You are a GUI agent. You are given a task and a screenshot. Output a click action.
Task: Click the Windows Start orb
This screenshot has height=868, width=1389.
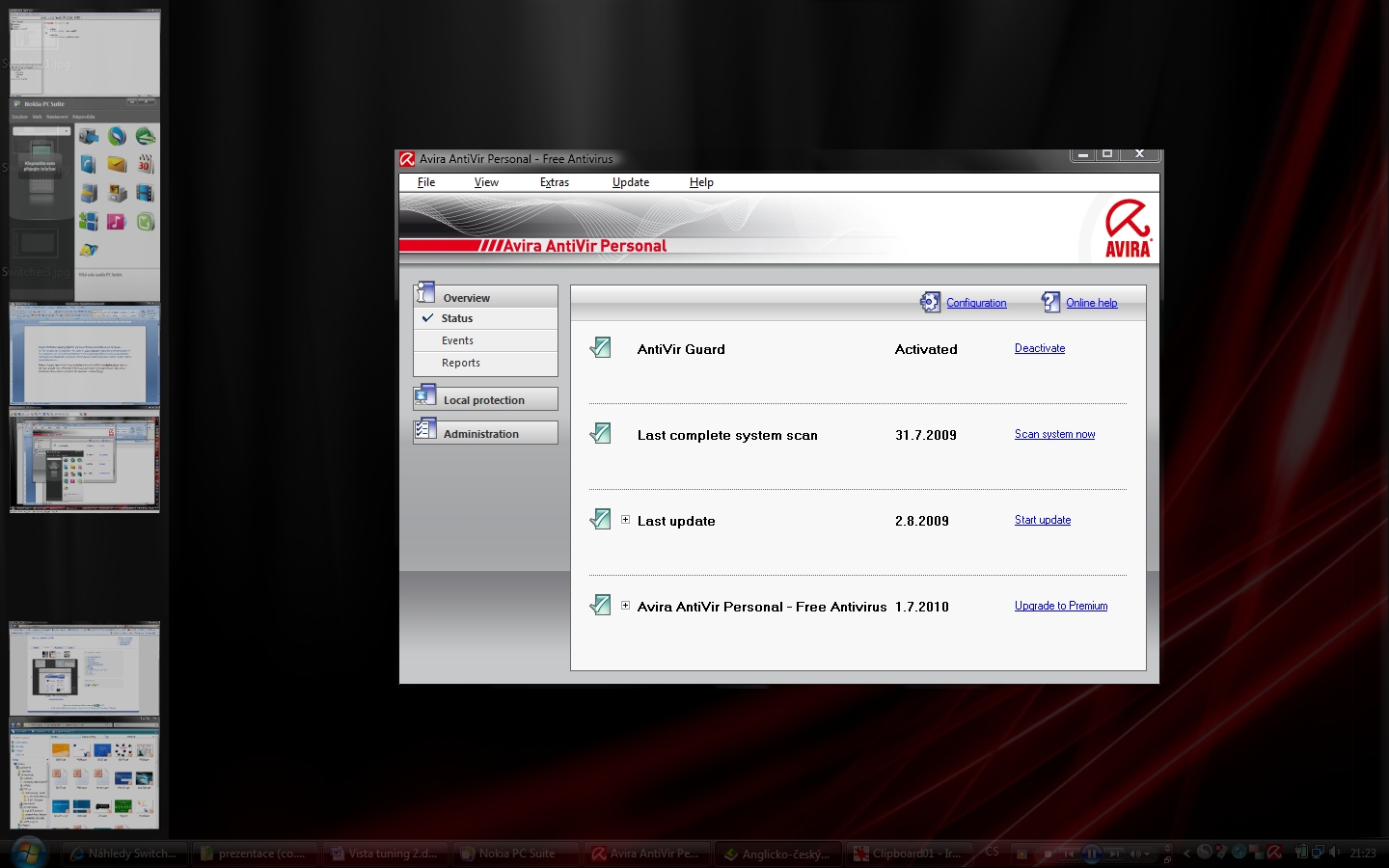pos(31,852)
